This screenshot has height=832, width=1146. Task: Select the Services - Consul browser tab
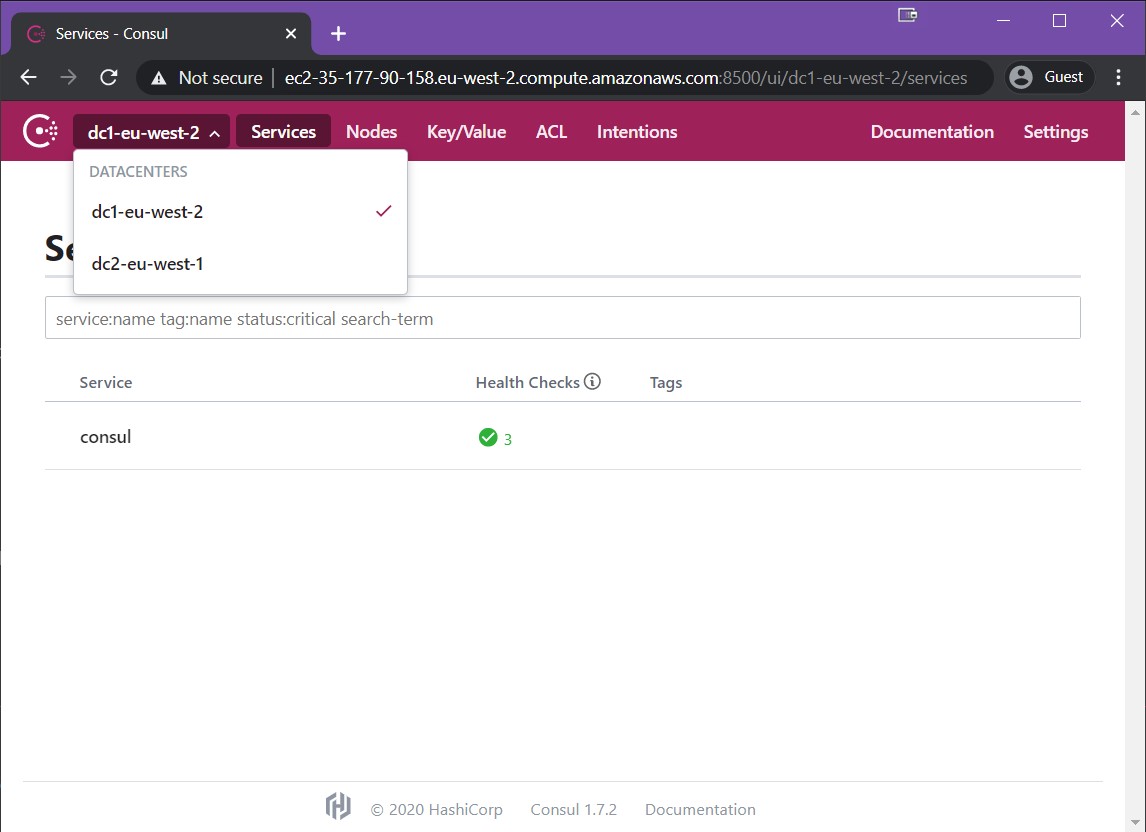point(161,34)
